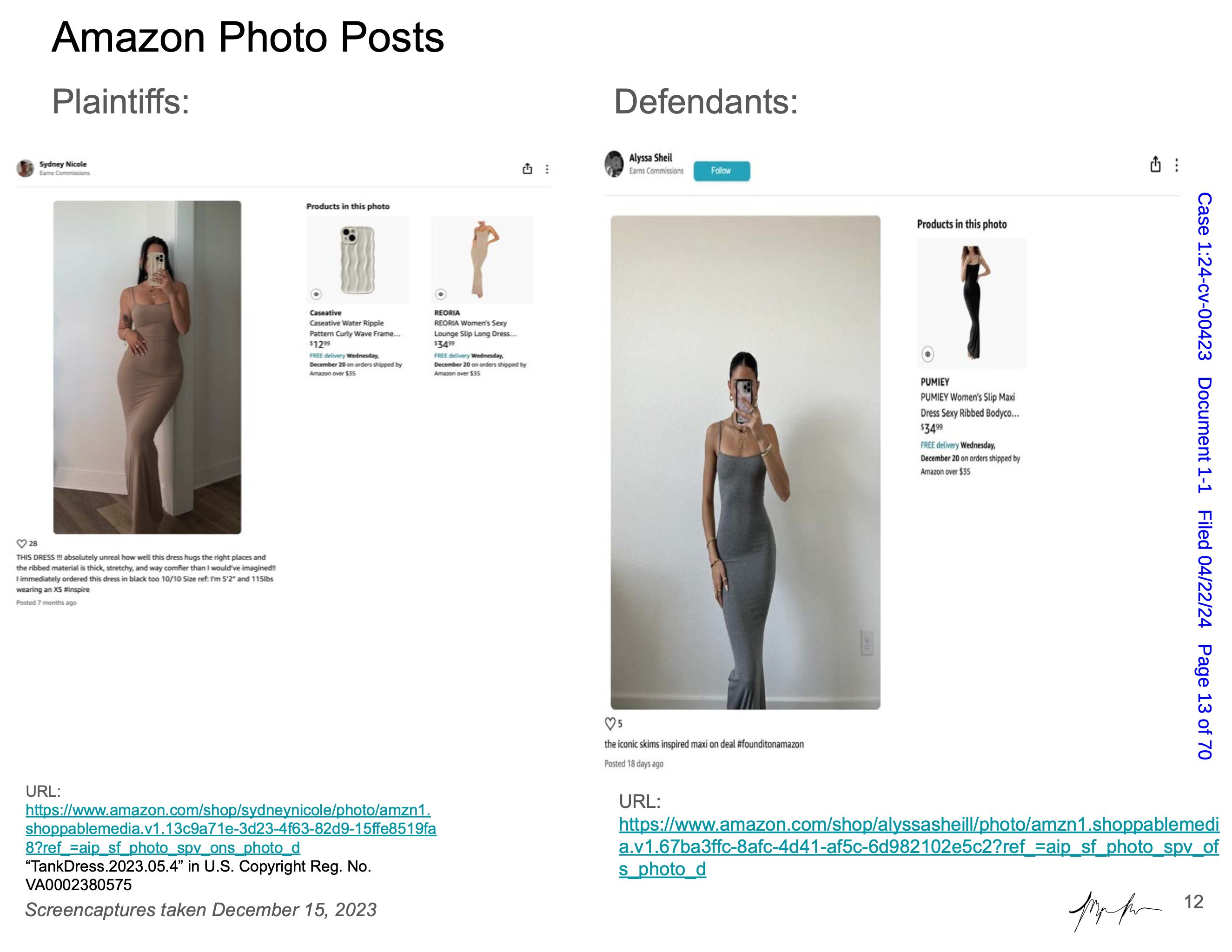The width and height of the screenshot is (1232, 952).
Task: Open the Caseative Water Ripple phone case thumbnail
Action: [357, 259]
